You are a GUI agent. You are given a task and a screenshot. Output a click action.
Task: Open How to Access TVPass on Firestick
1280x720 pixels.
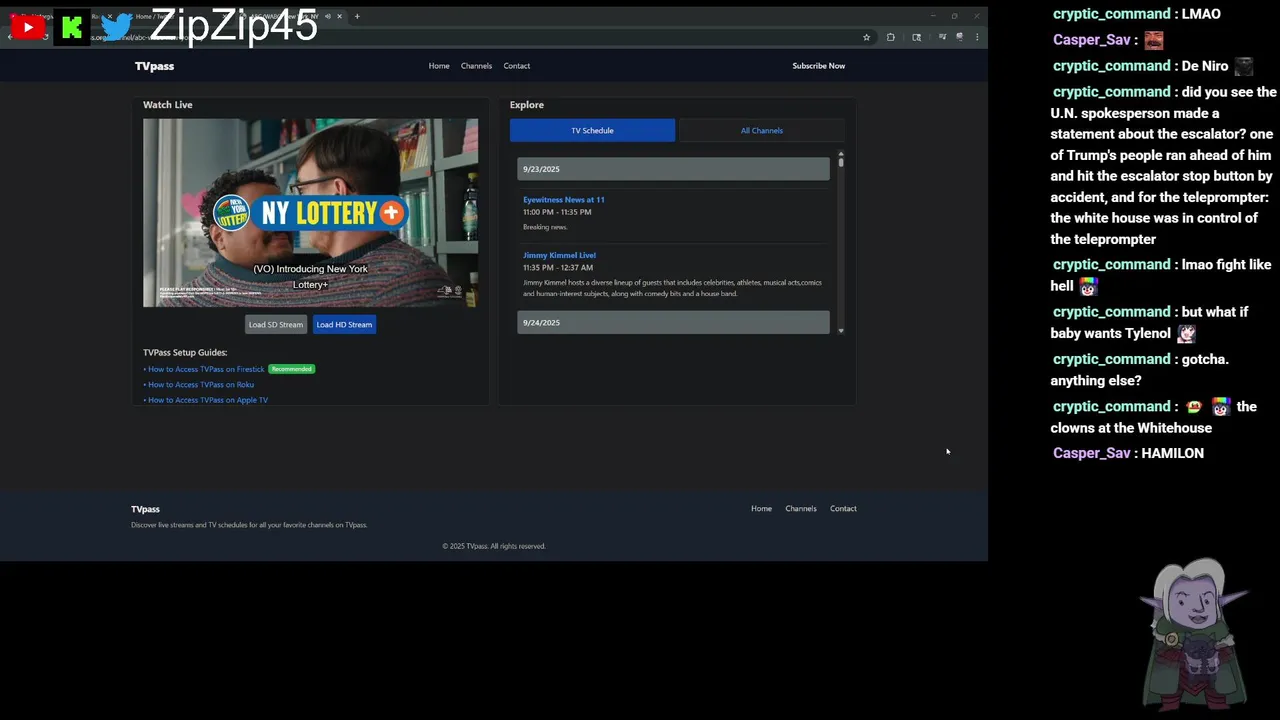point(206,369)
